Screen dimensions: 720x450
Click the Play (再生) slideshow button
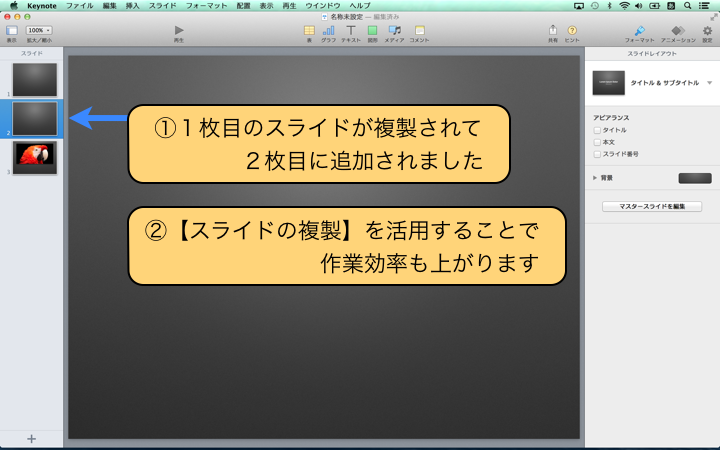tap(179, 31)
